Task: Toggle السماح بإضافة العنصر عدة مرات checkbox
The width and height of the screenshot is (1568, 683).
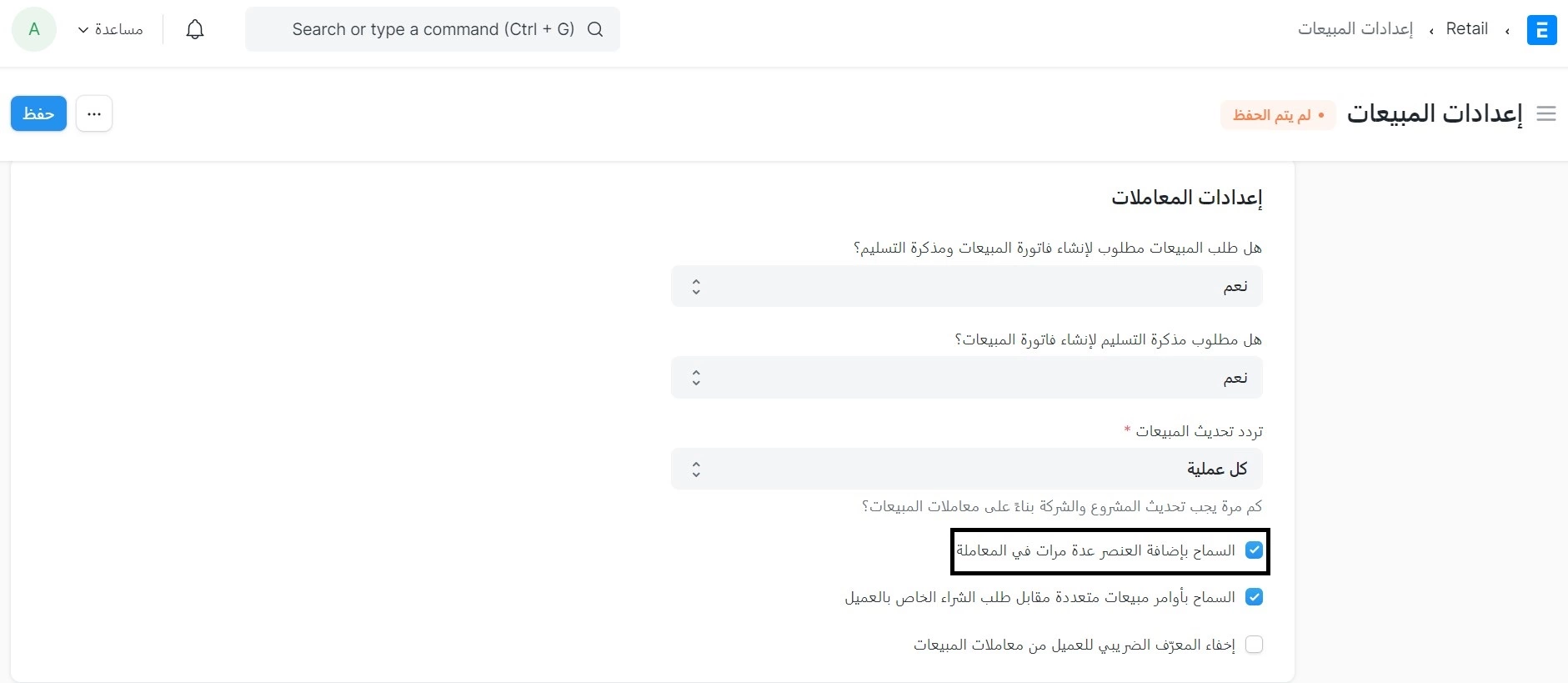Action: click(1254, 550)
